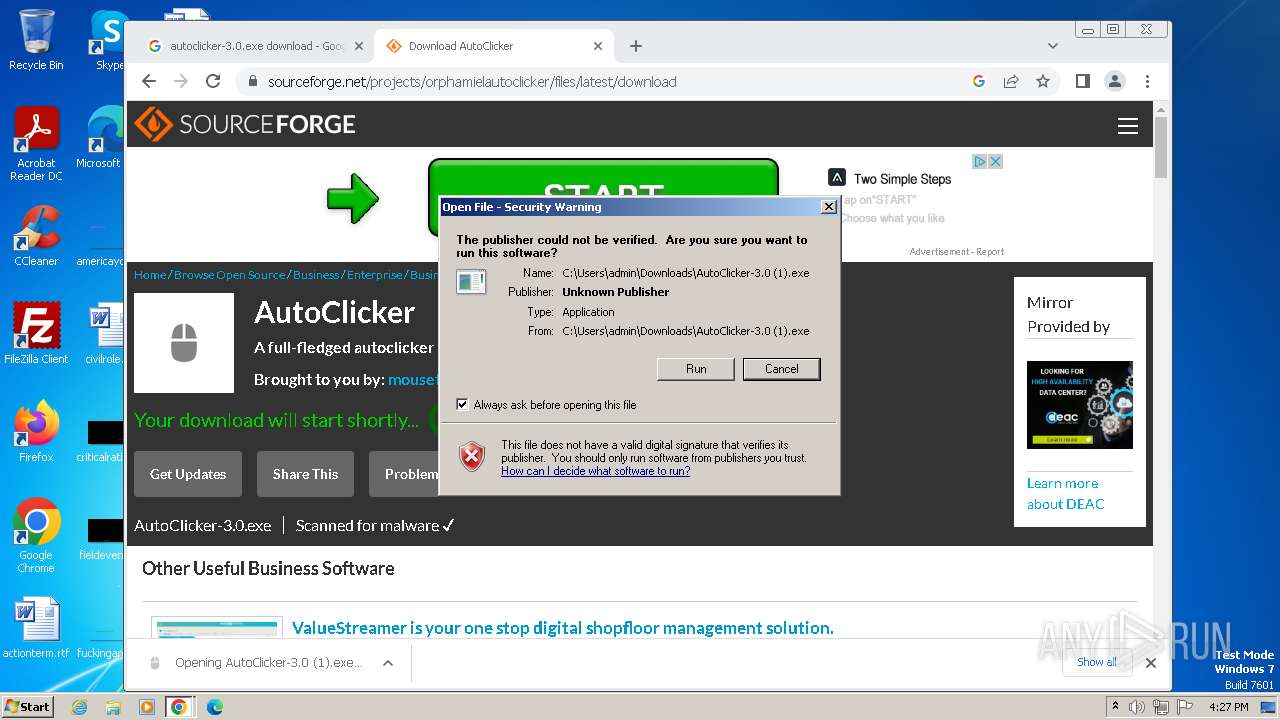Close the ad with X icon

996,161
